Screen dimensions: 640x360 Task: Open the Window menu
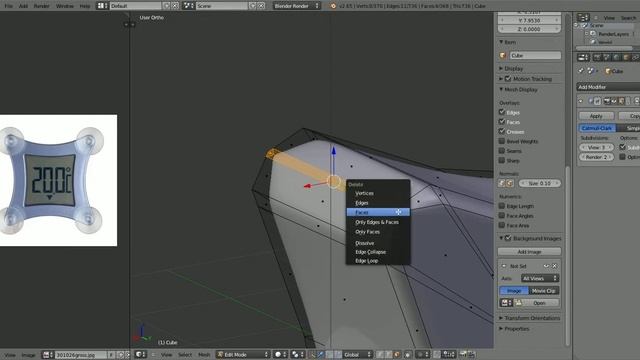pos(64,6)
